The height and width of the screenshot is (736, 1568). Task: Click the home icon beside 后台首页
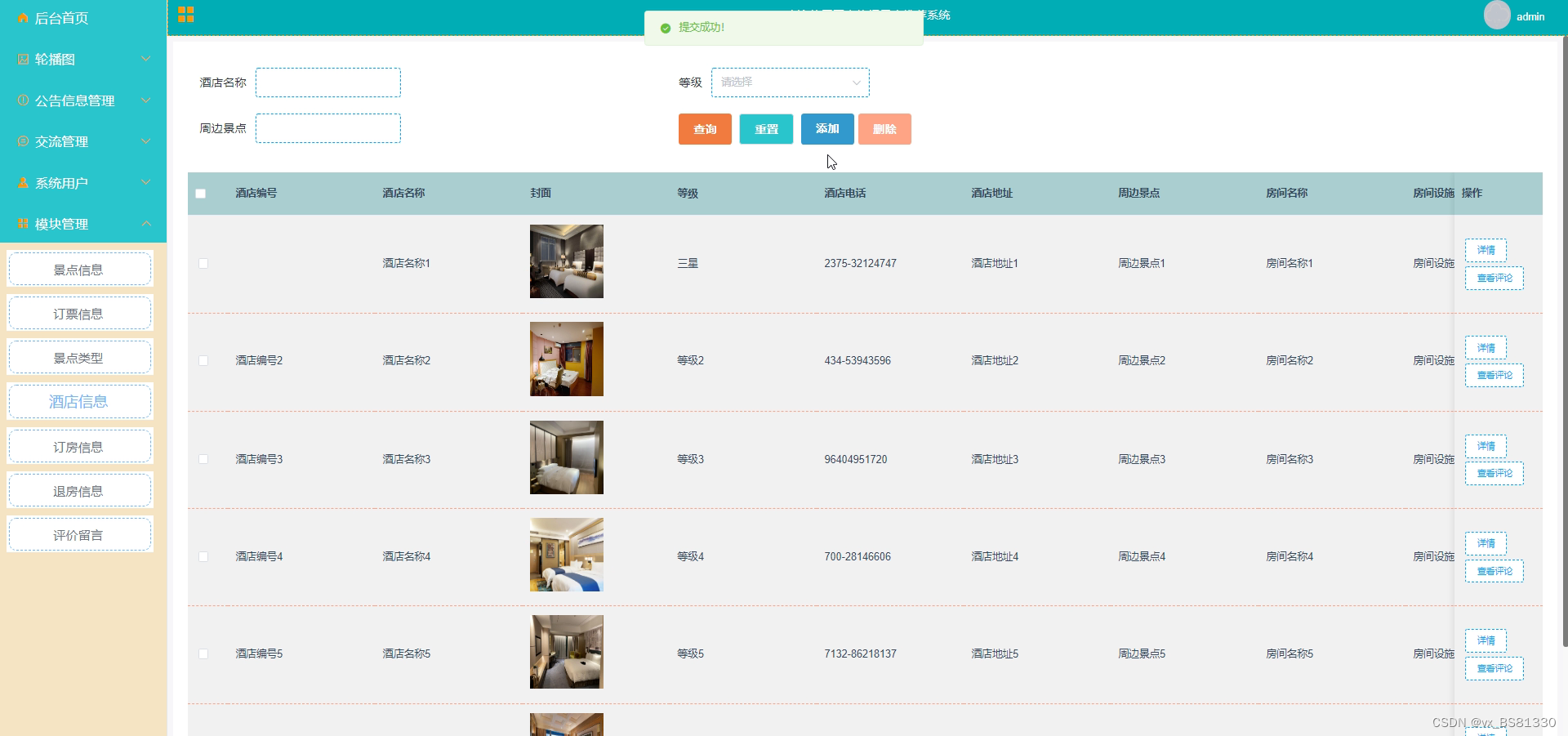[x=23, y=18]
